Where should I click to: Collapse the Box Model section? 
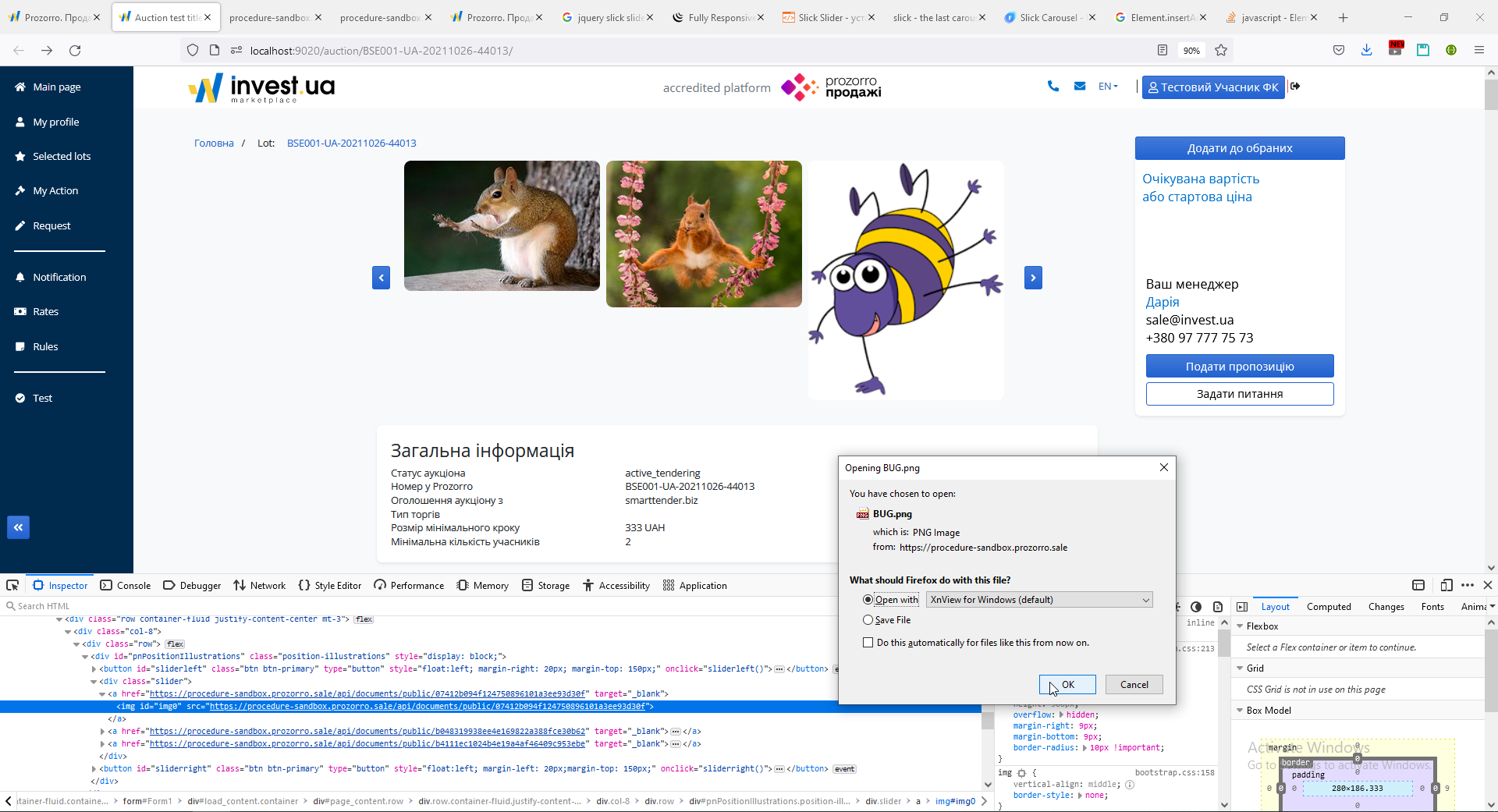click(x=1240, y=711)
